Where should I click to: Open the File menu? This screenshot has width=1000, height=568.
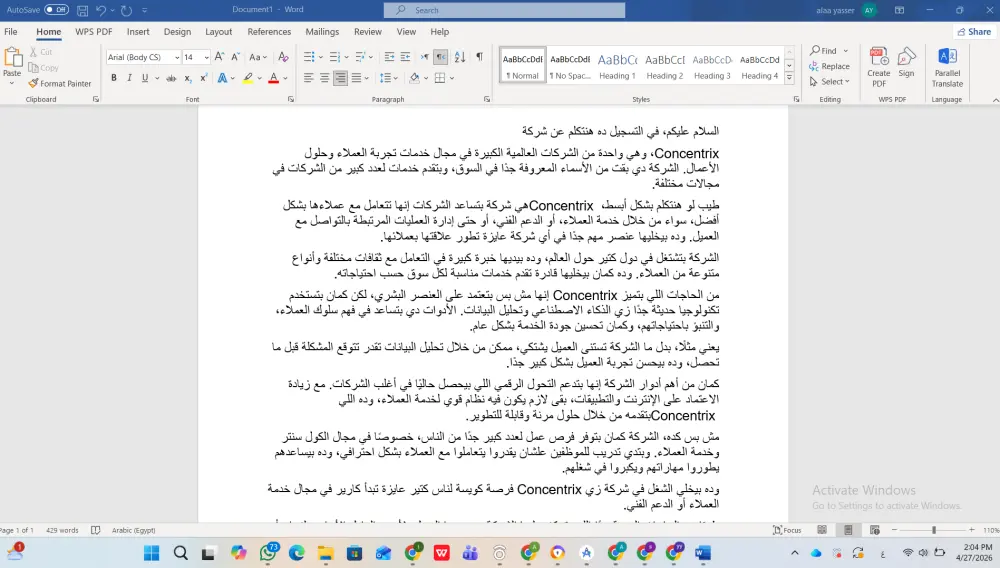pos(11,31)
